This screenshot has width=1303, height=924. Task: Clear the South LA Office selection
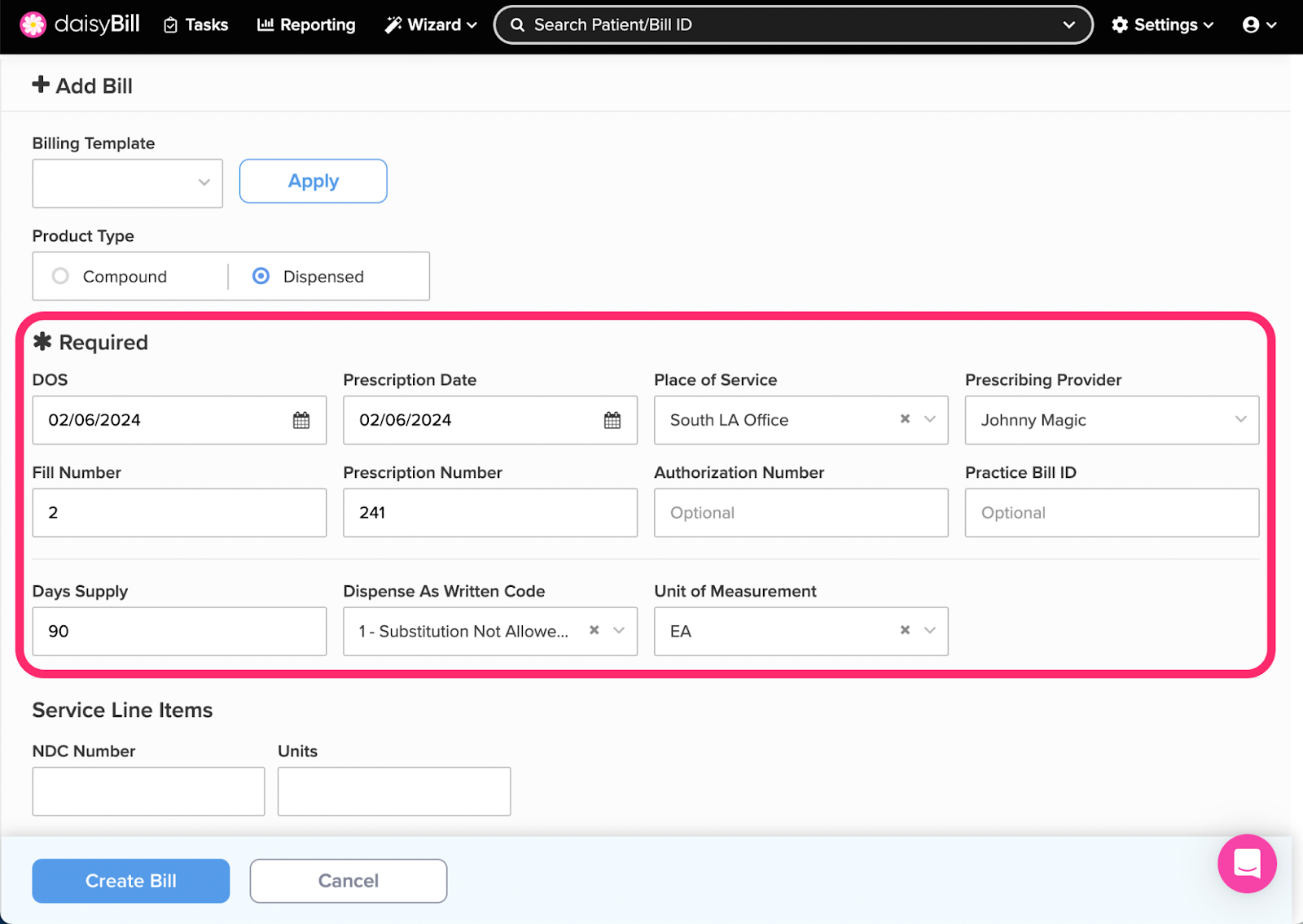pyautogui.click(x=904, y=420)
